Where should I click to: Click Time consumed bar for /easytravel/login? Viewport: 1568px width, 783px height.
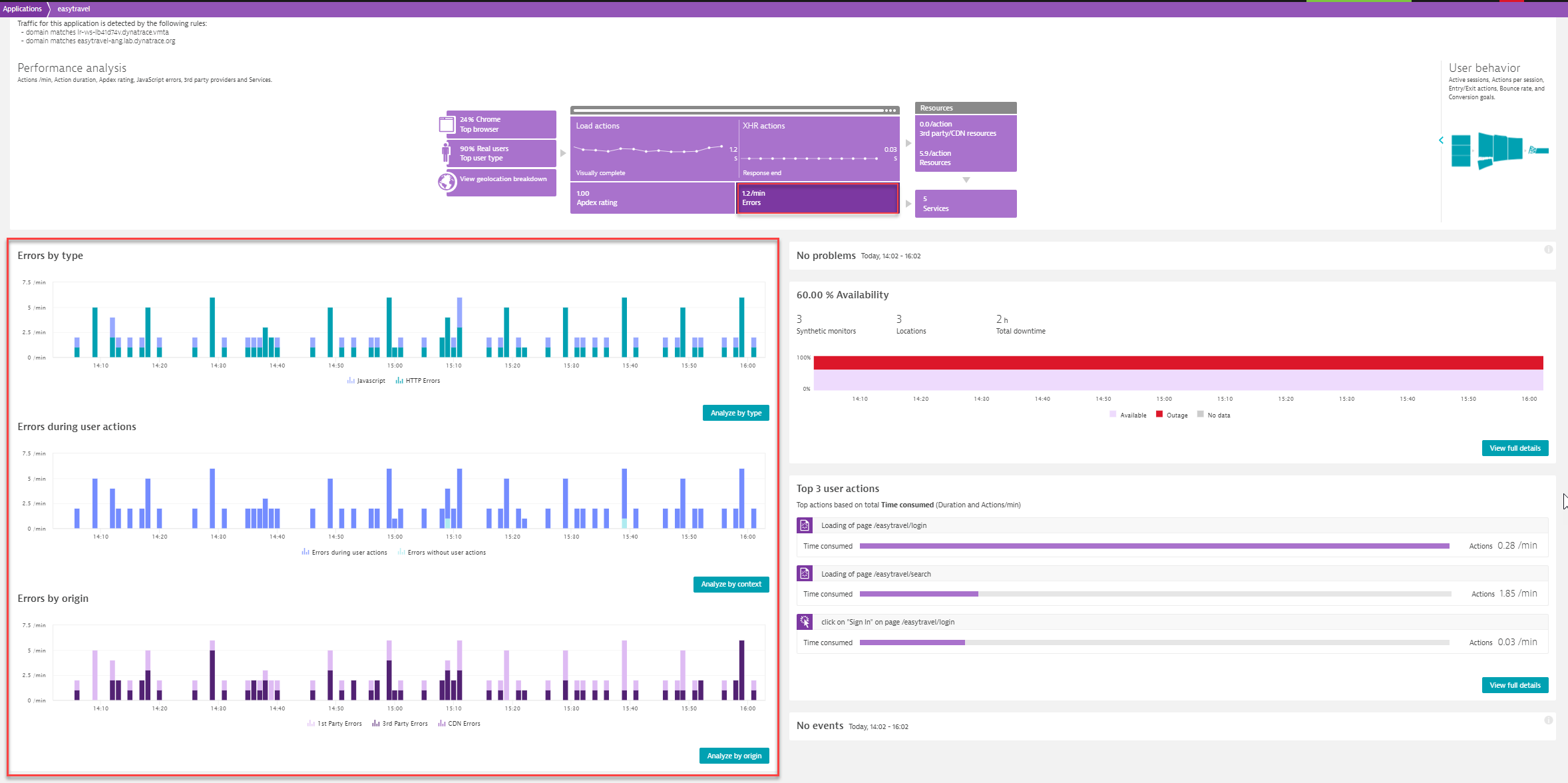1155,546
